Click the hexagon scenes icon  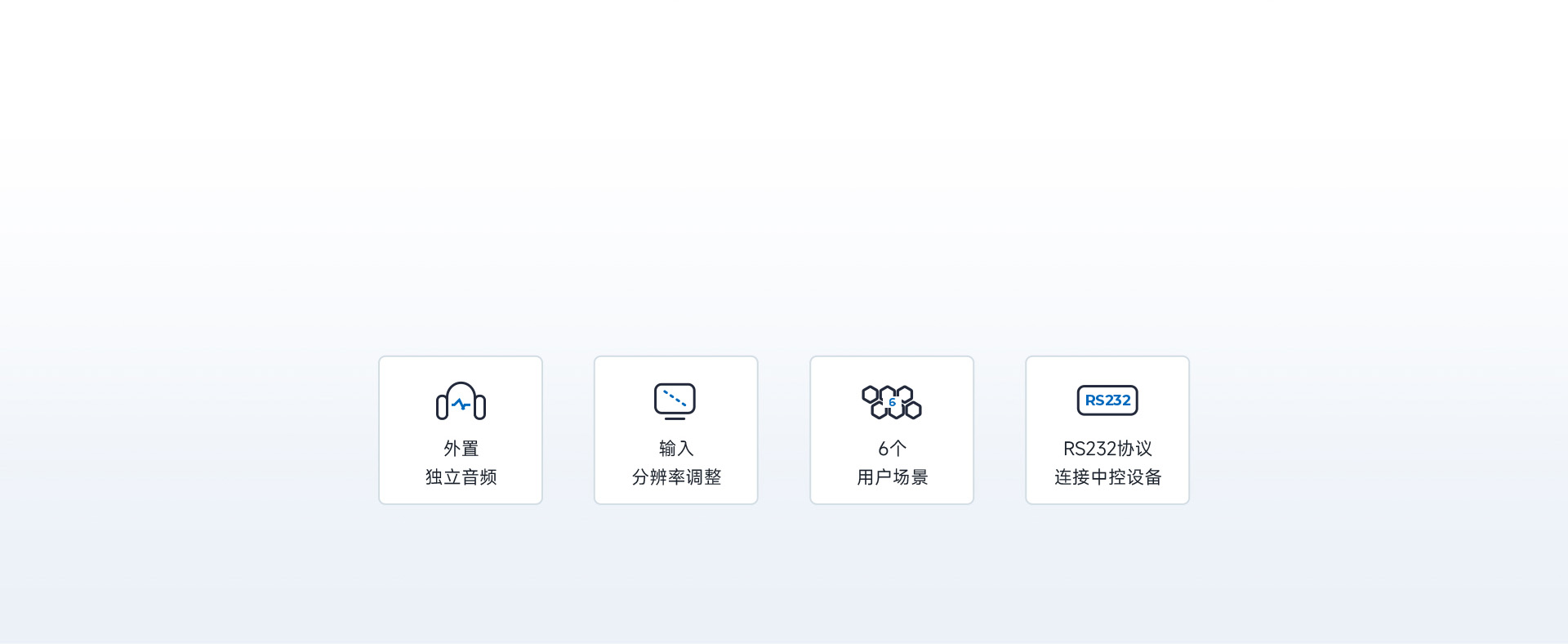coord(892,402)
